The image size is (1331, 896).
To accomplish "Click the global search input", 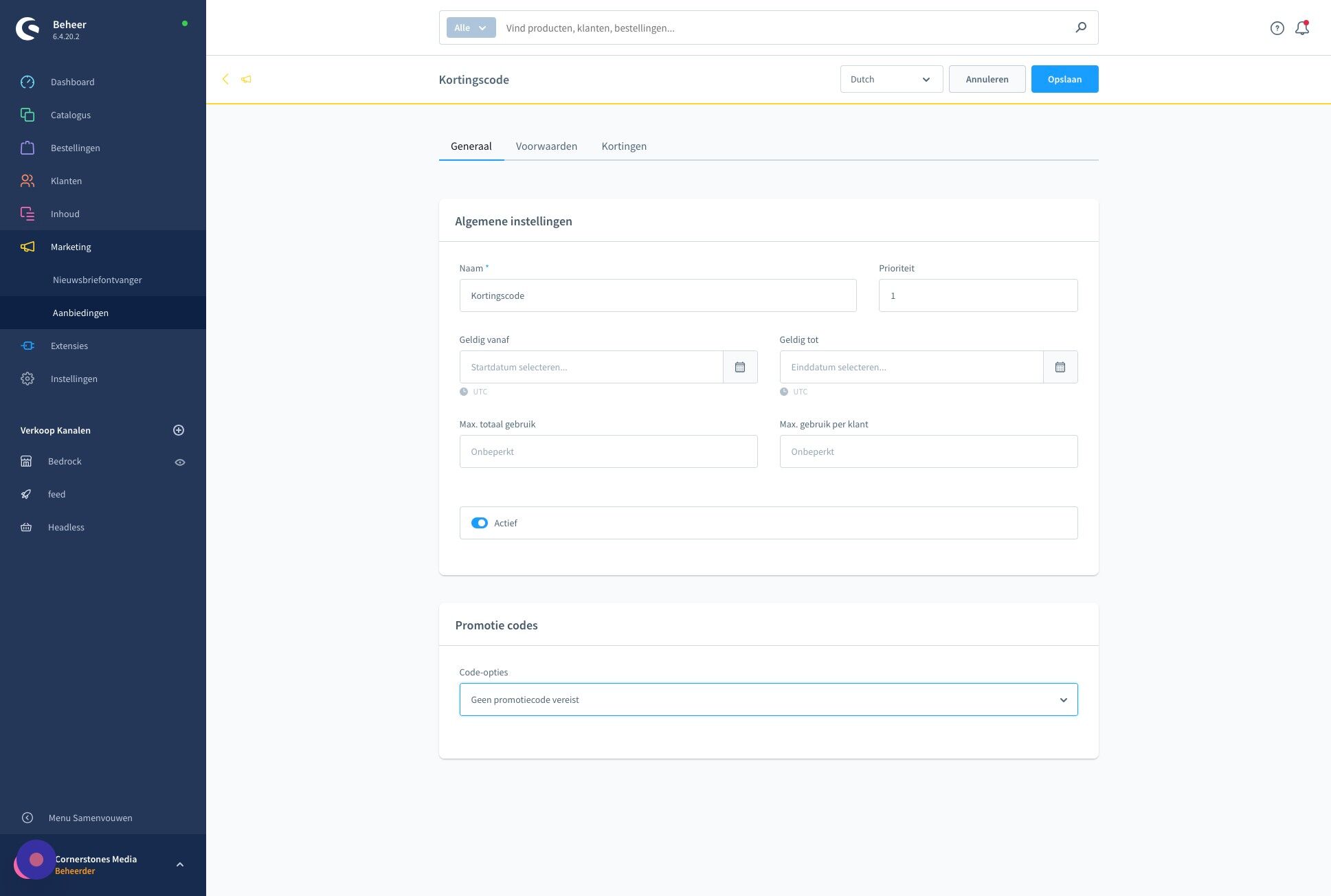I will pyautogui.click(x=783, y=27).
